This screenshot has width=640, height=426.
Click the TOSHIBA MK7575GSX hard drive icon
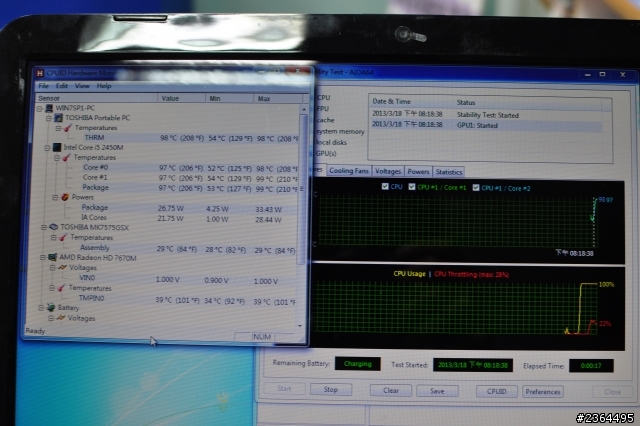pyautogui.click(x=53, y=227)
